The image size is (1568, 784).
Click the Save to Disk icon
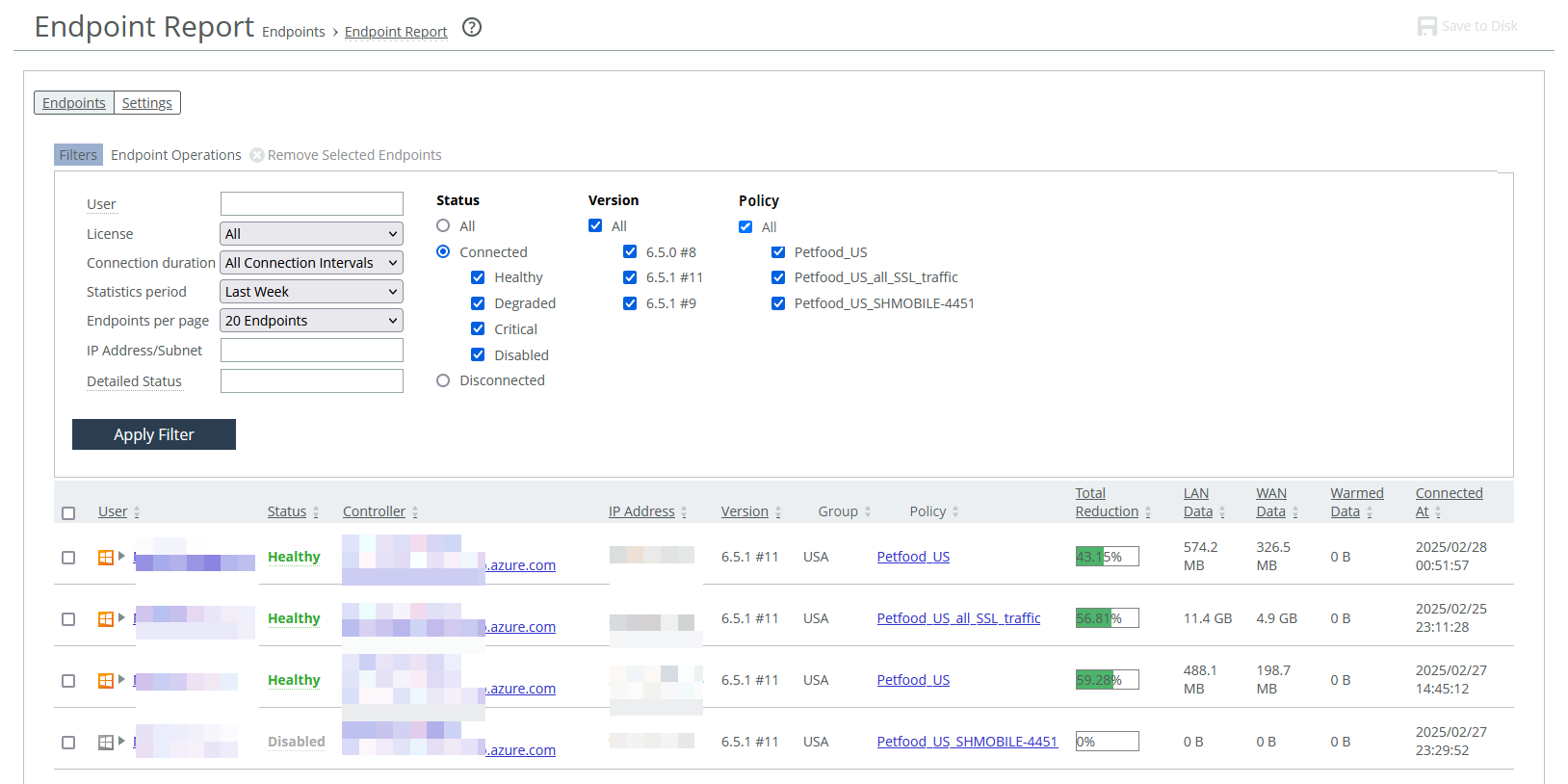point(1426,26)
